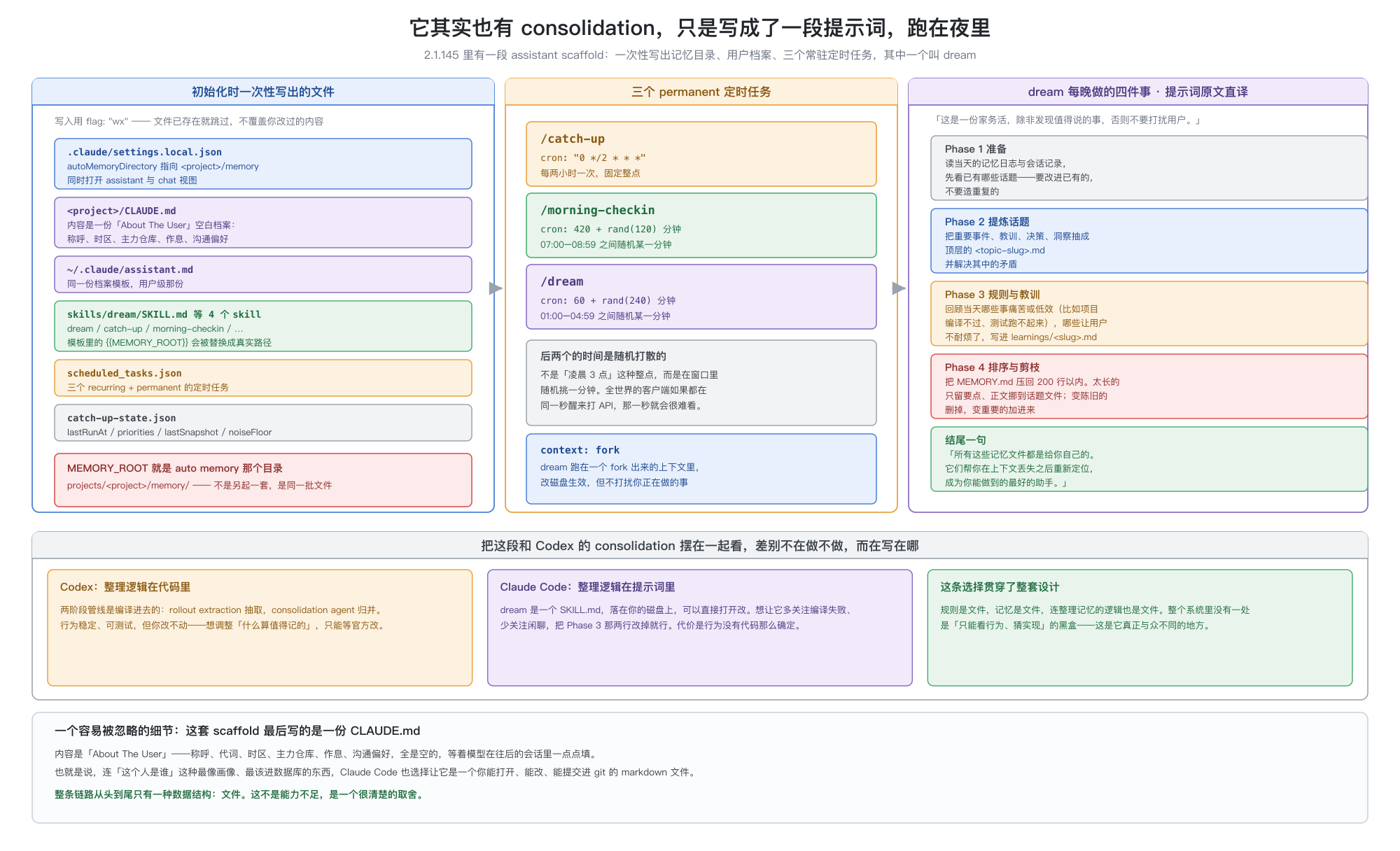Select the header '初始化时一次性写出的文件'

263,92
